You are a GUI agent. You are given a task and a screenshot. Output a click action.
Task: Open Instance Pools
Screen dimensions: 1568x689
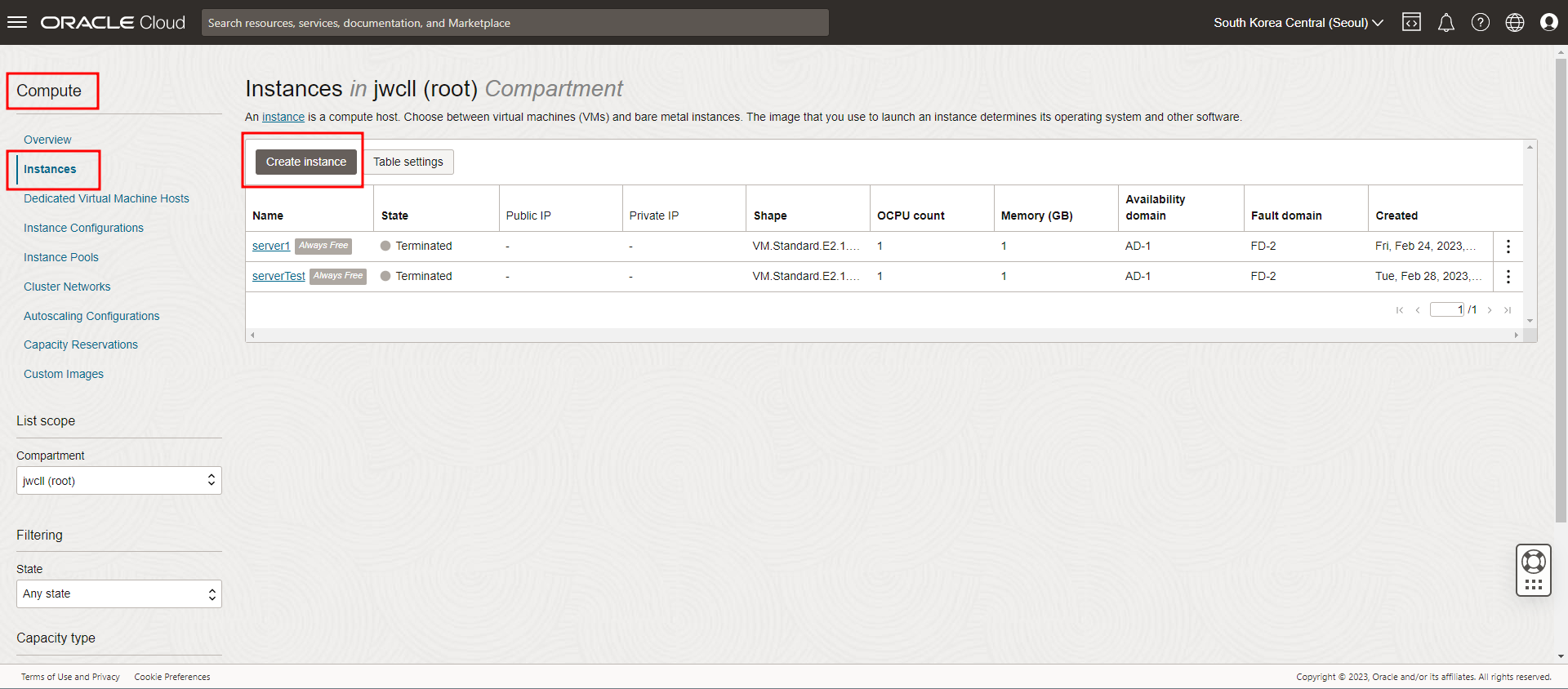pos(61,257)
